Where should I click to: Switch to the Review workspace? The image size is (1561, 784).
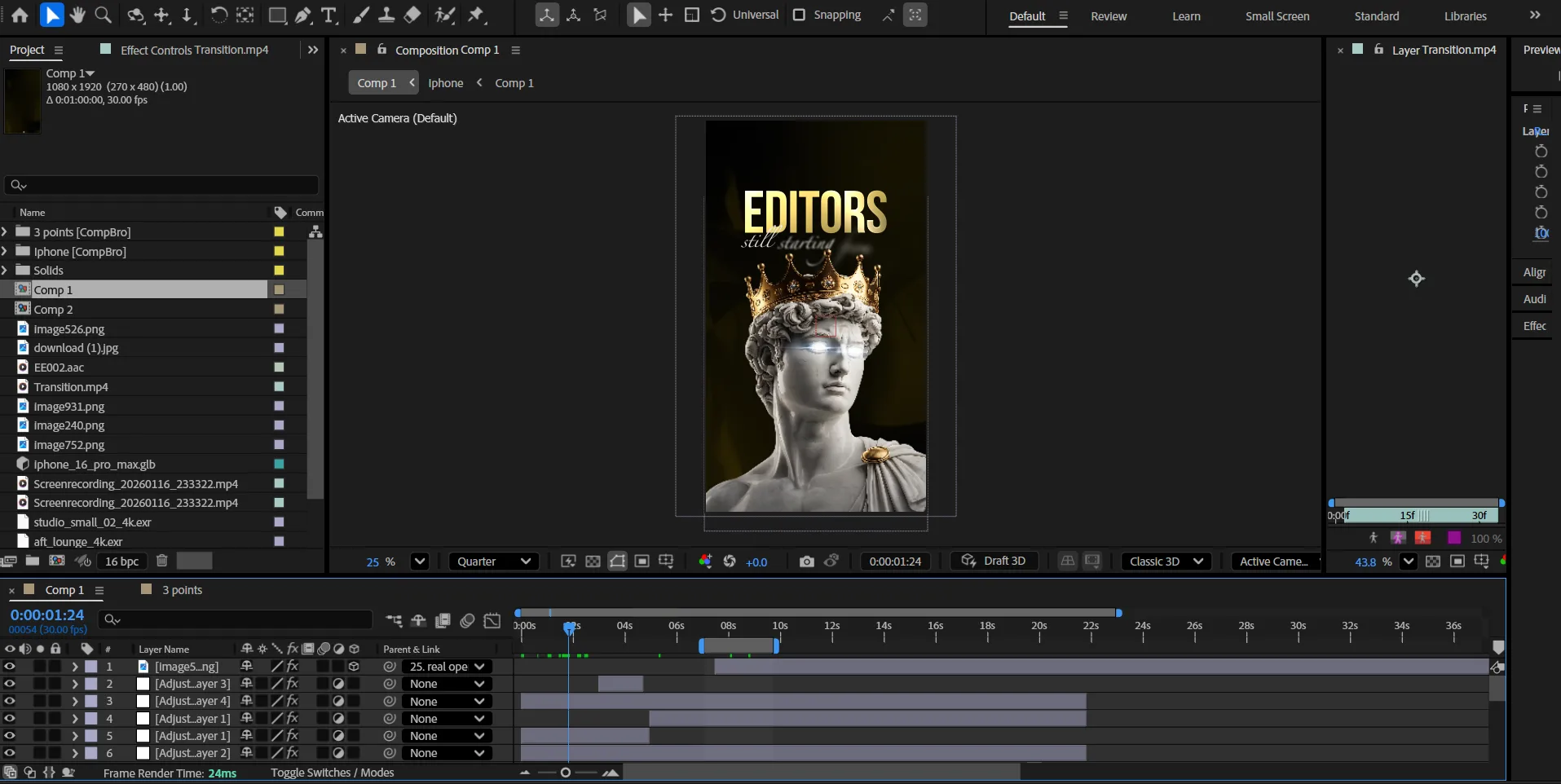tap(1109, 16)
